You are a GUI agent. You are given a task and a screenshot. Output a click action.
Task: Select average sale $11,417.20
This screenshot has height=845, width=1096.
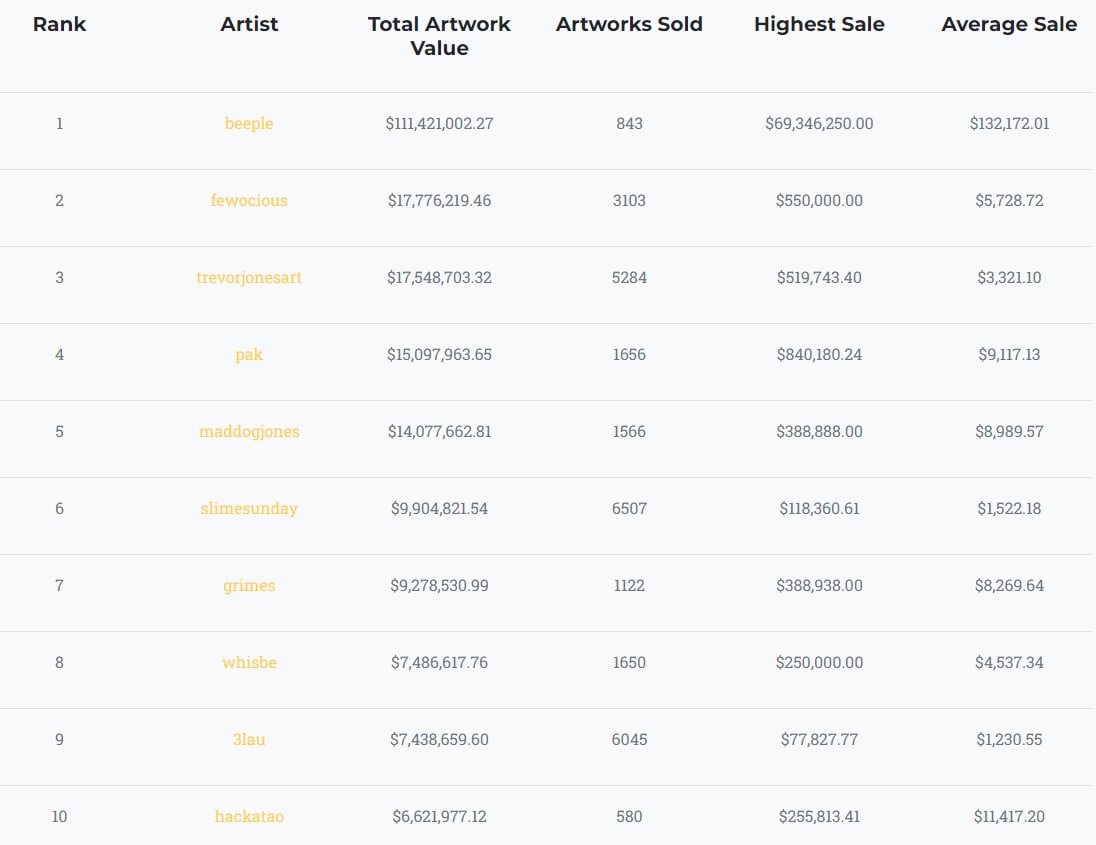point(1009,816)
